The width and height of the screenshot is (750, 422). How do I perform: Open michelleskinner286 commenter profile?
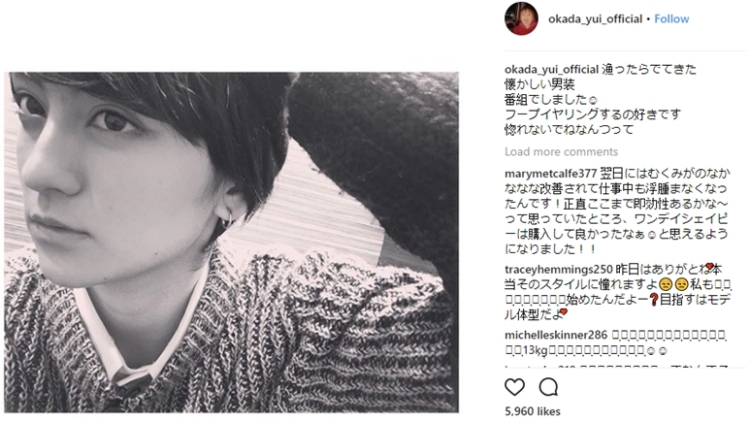tap(556, 335)
